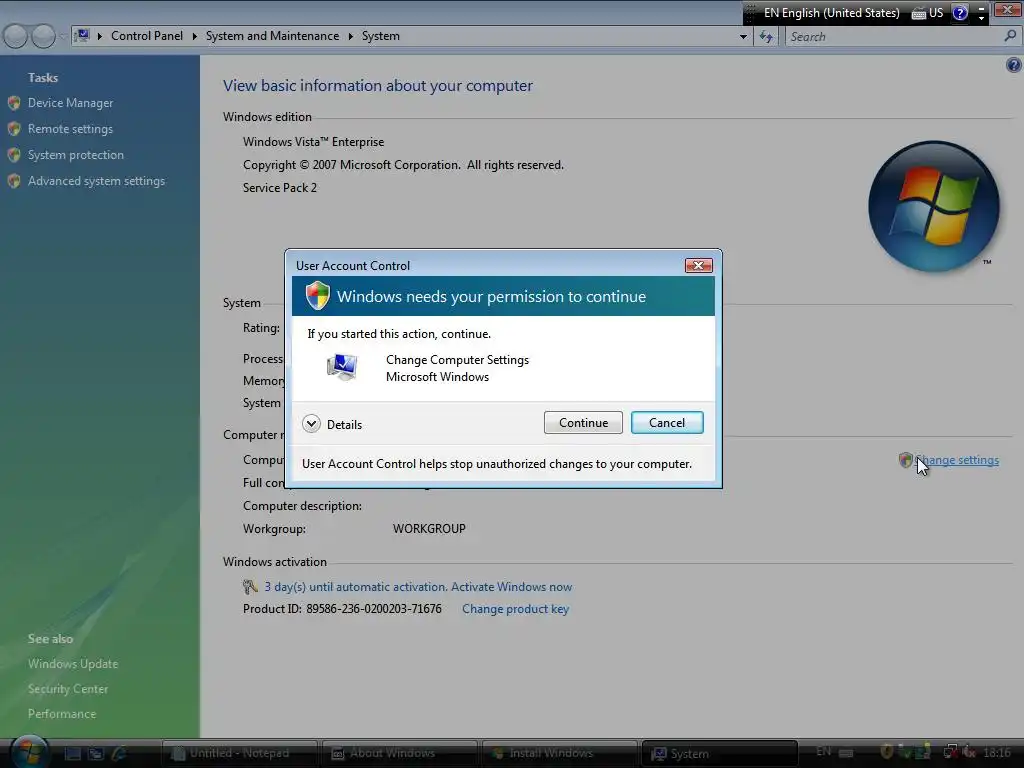Click the language bar help icon
The height and width of the screenshot is (768, 1024).
pos(960,12)
